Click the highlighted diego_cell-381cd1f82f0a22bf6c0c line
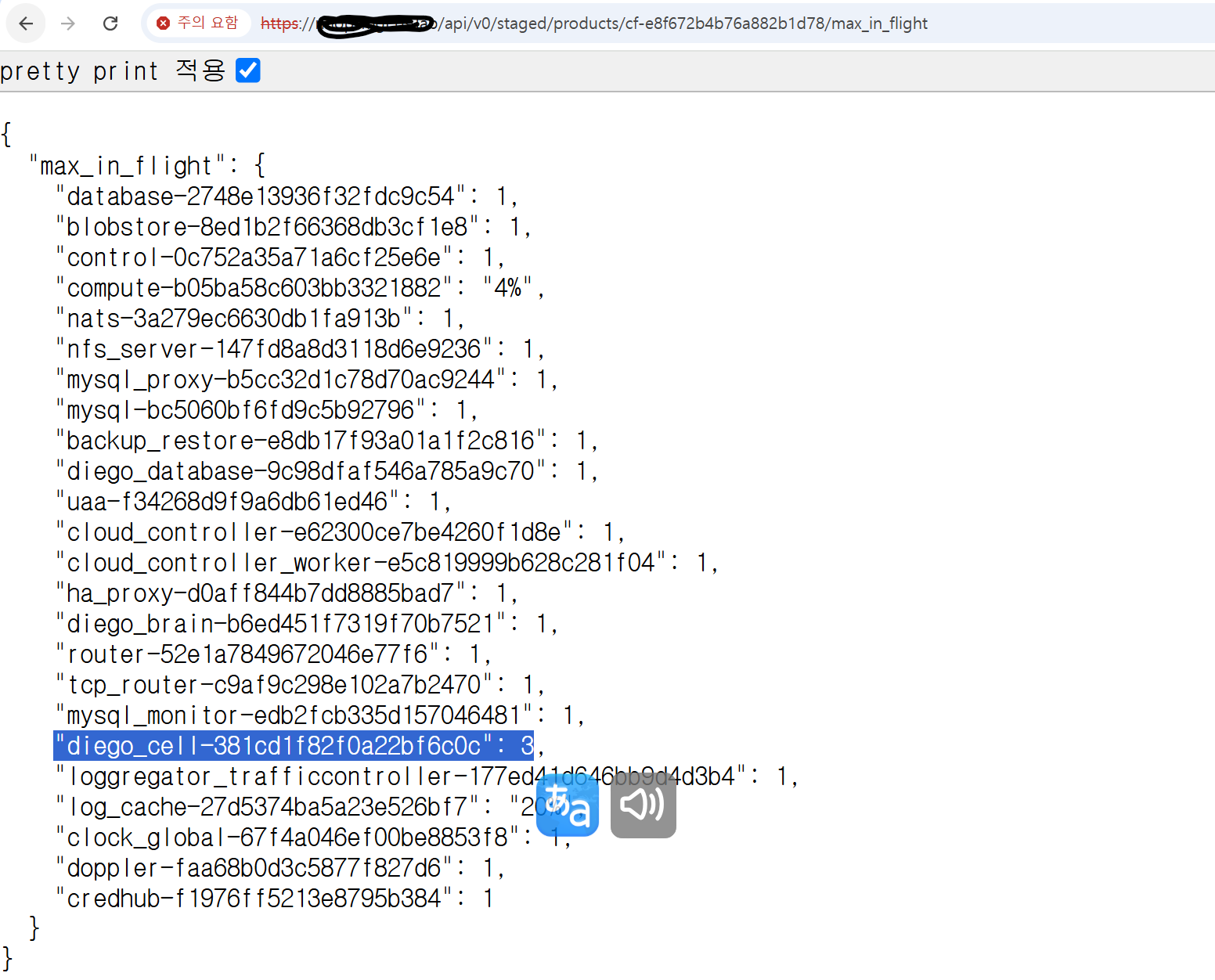The width and height of the screenshot is (1215, 980). pyautogui.click(x=294, y=746)
